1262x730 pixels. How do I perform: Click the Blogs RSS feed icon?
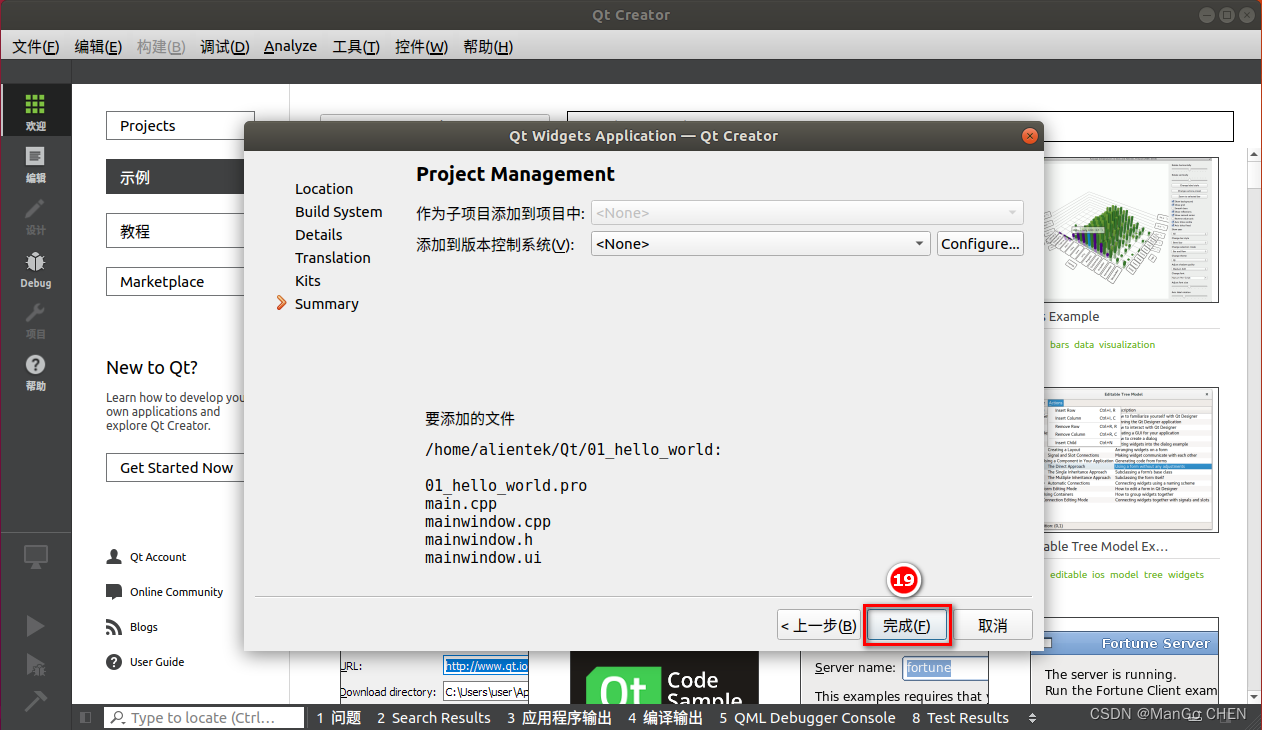click(114, 627)
